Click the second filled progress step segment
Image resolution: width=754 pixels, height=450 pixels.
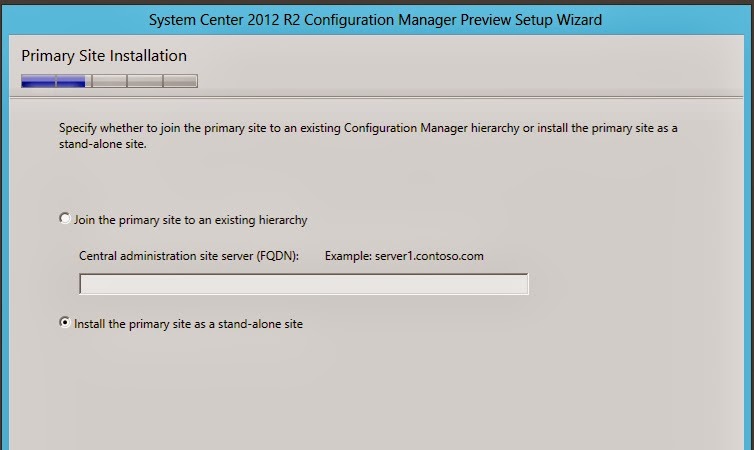73,81
